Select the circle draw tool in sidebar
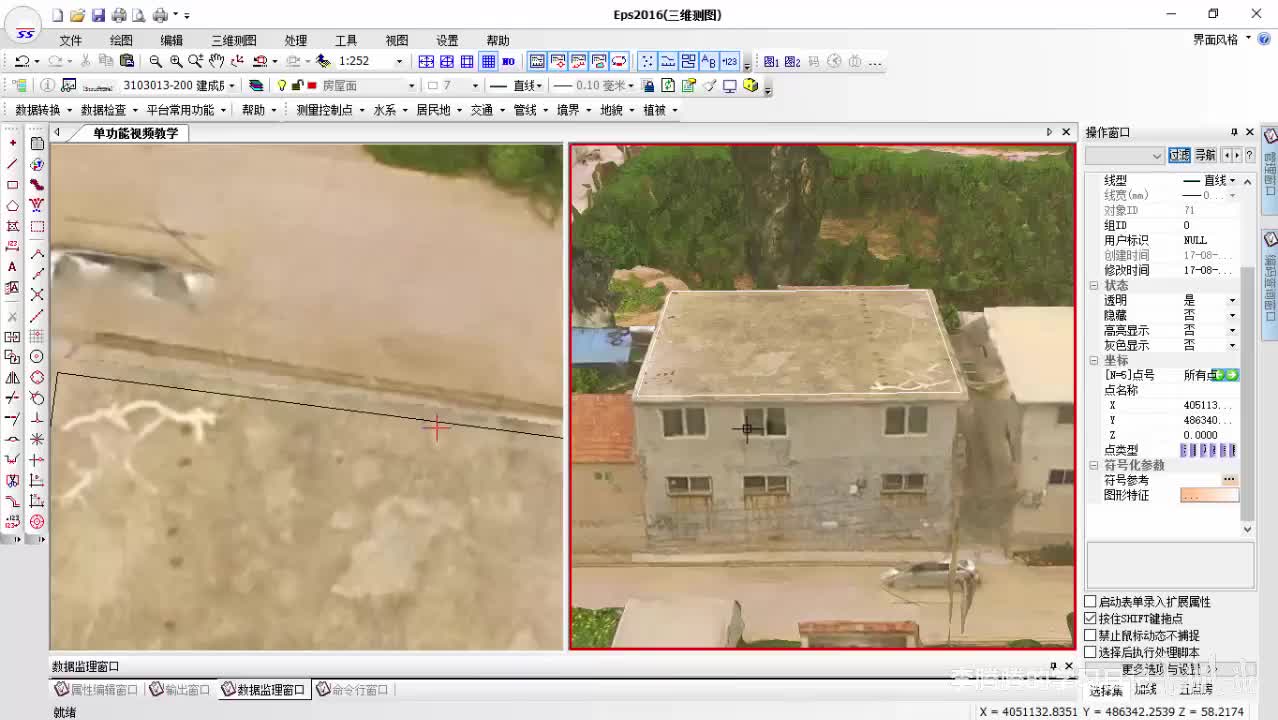 (x=37, y=356)
